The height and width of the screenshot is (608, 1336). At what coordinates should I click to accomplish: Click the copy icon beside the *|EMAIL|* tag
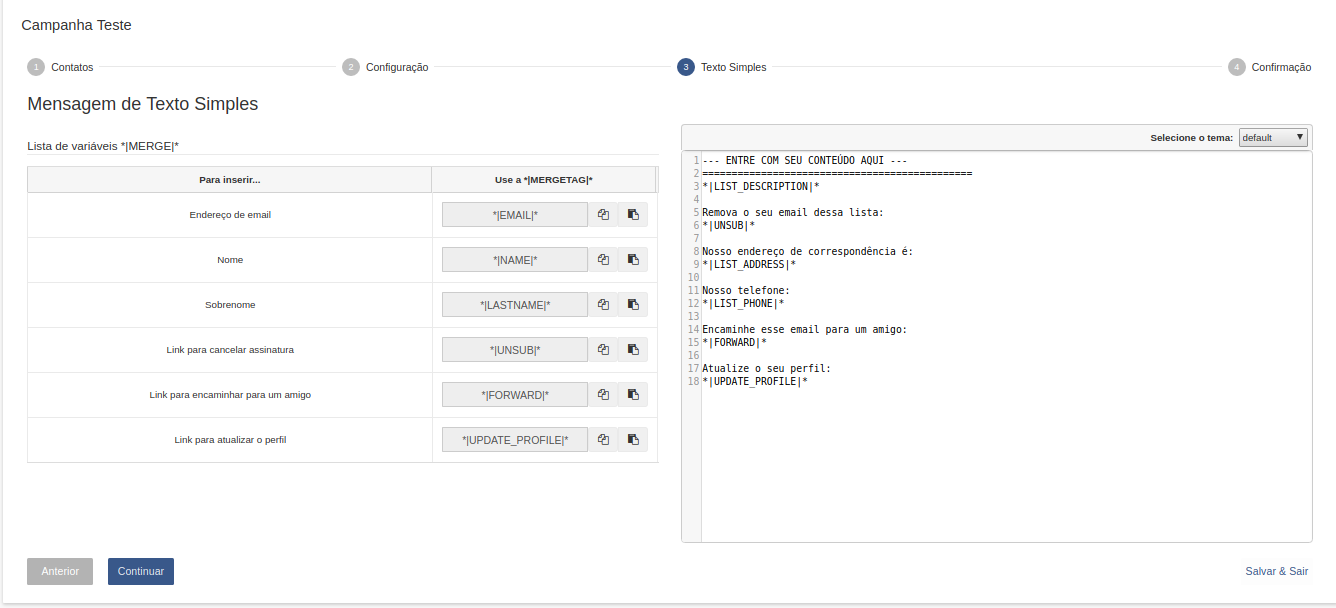coord(603,215)
